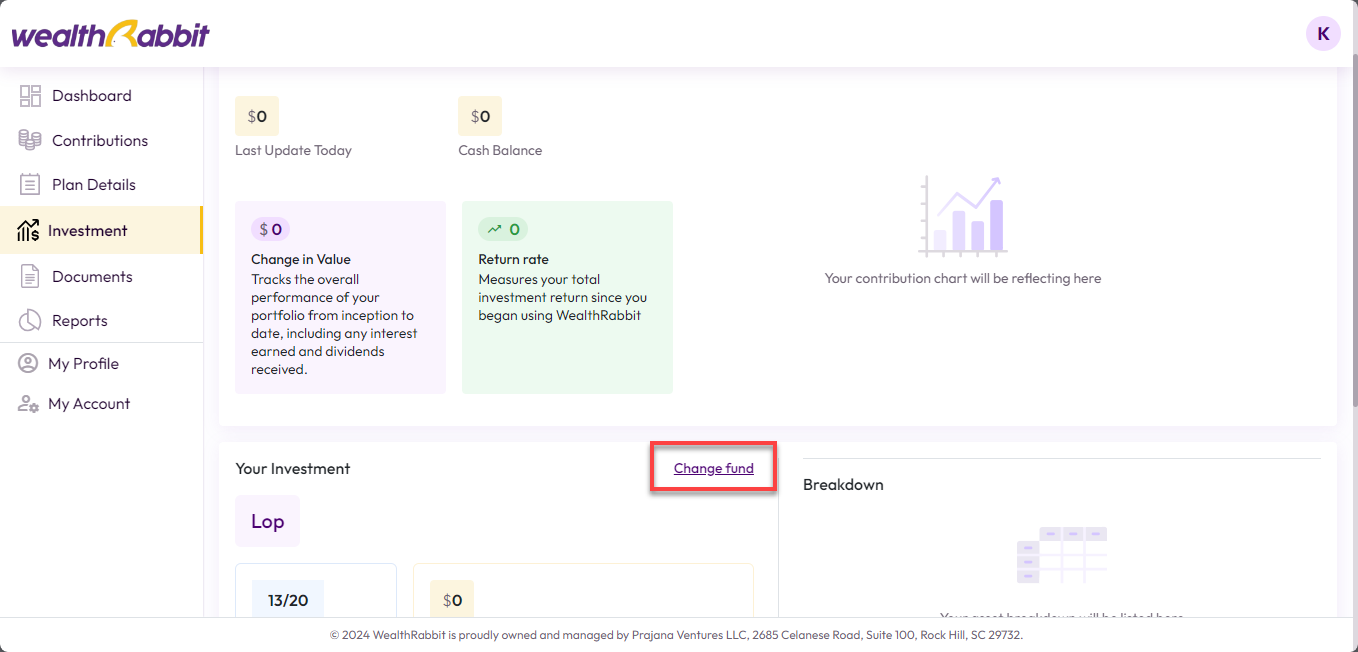1358x652 pixels.
Task: Click the WealthRabbit logo
Action: click(x=110, y=35)
